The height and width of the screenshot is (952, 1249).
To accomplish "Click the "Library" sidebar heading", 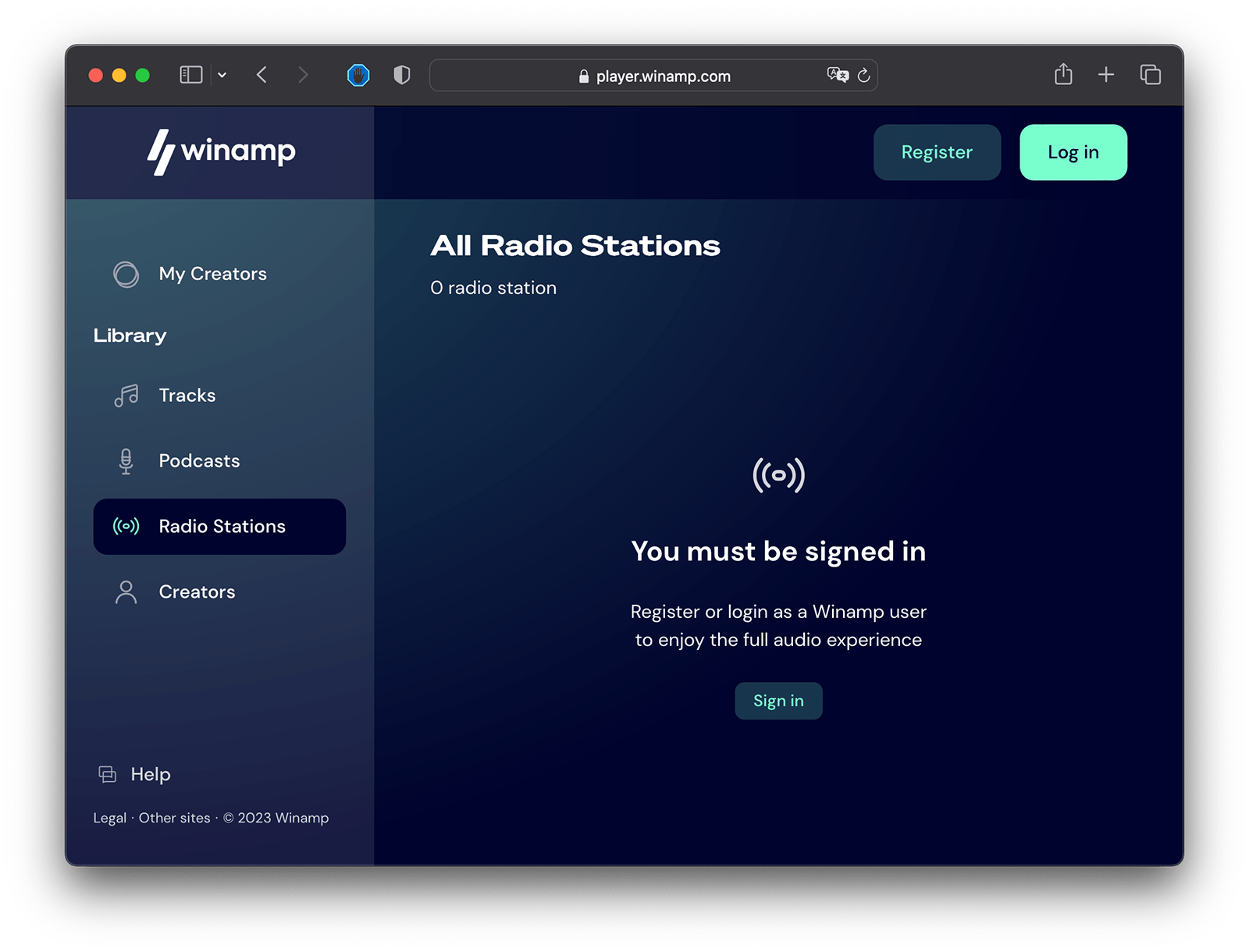I will [130, 336].
